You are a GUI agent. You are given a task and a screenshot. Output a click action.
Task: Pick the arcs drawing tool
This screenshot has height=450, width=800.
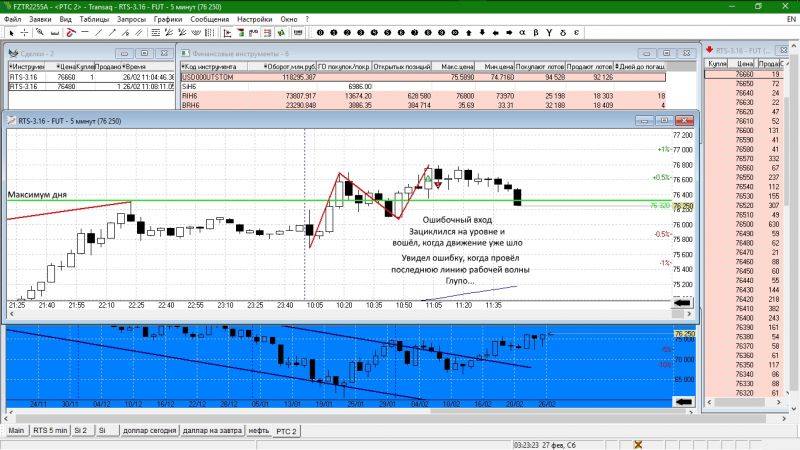[196, 33]
